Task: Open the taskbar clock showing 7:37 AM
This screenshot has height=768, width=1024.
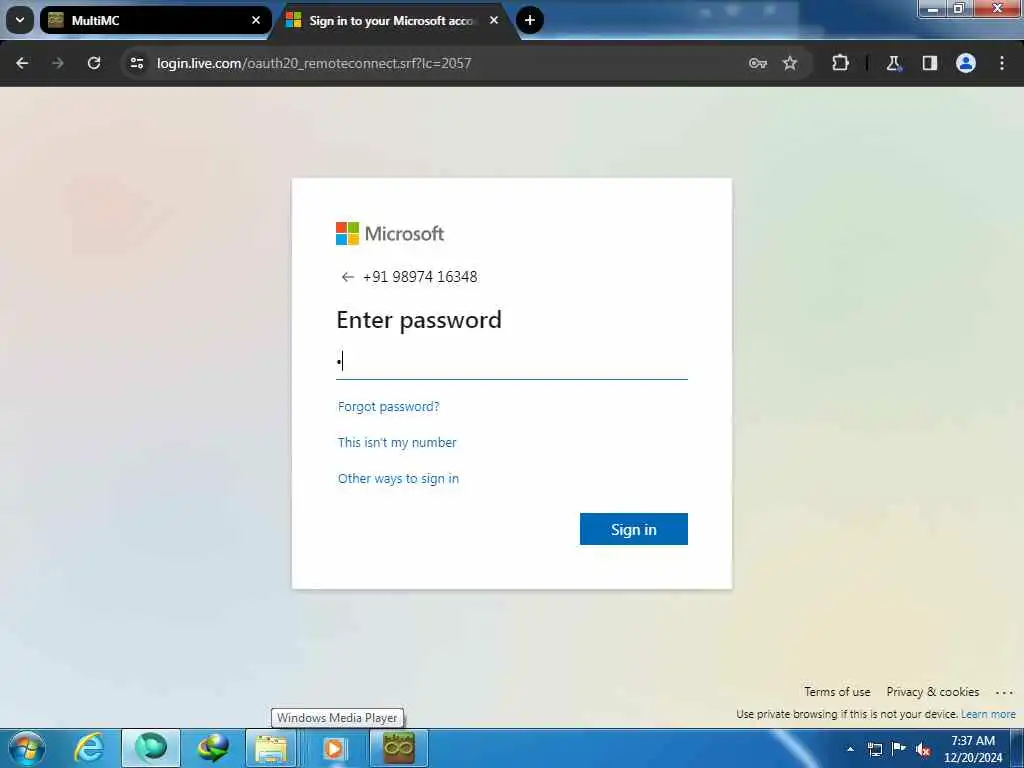Action: coord(973,749)
